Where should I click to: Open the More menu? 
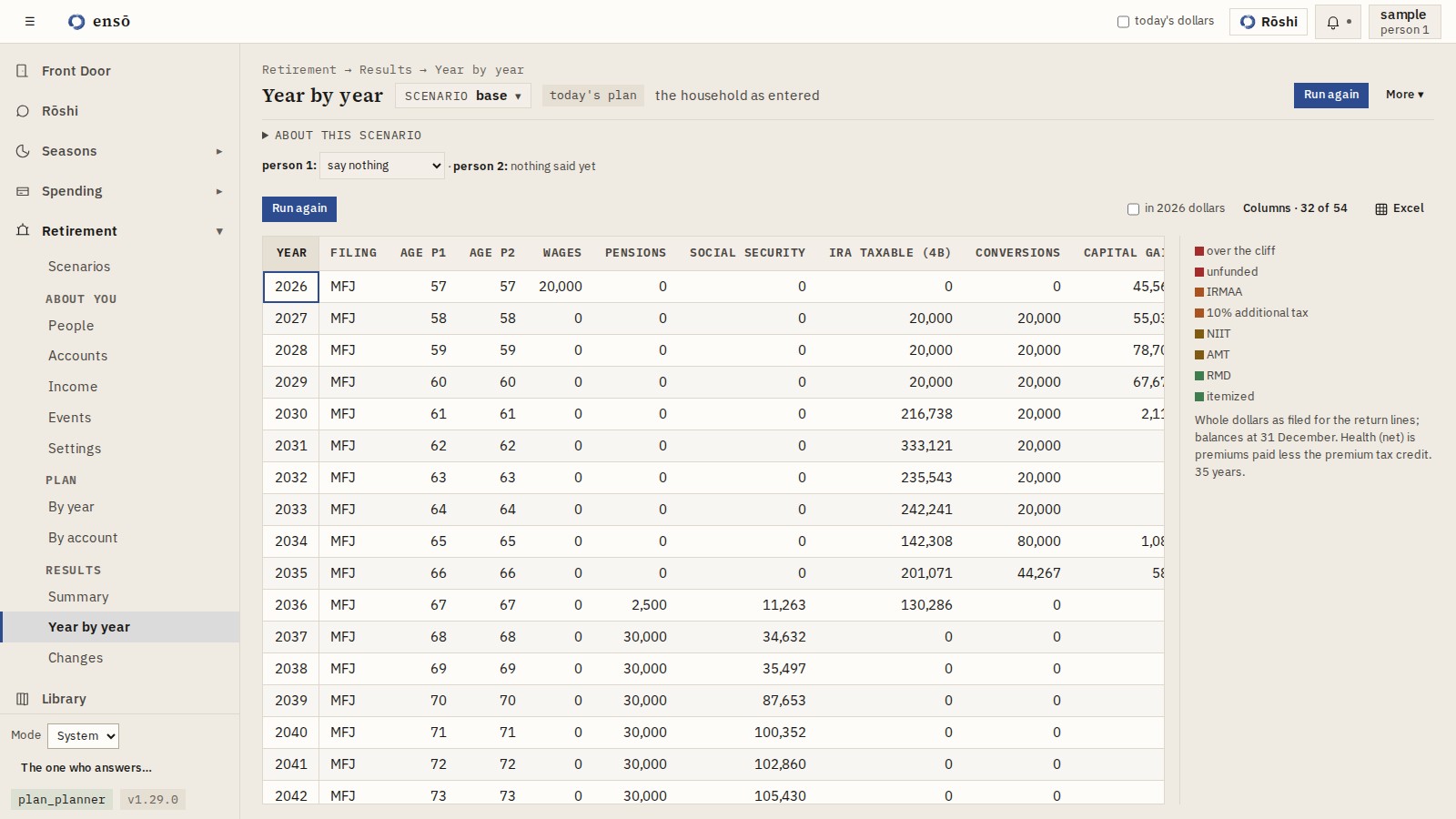[x=1404, y=95]
